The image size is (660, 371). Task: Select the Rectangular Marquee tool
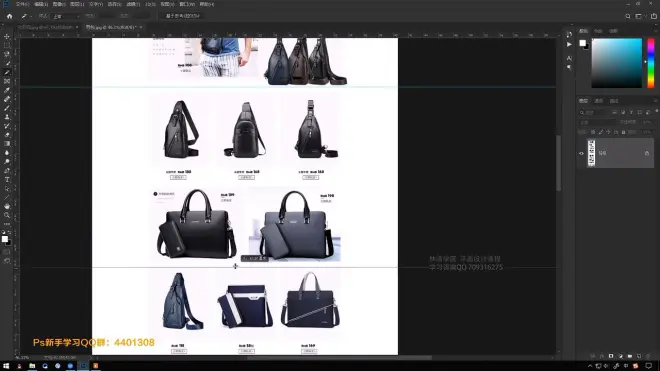[x=7, y=45]
